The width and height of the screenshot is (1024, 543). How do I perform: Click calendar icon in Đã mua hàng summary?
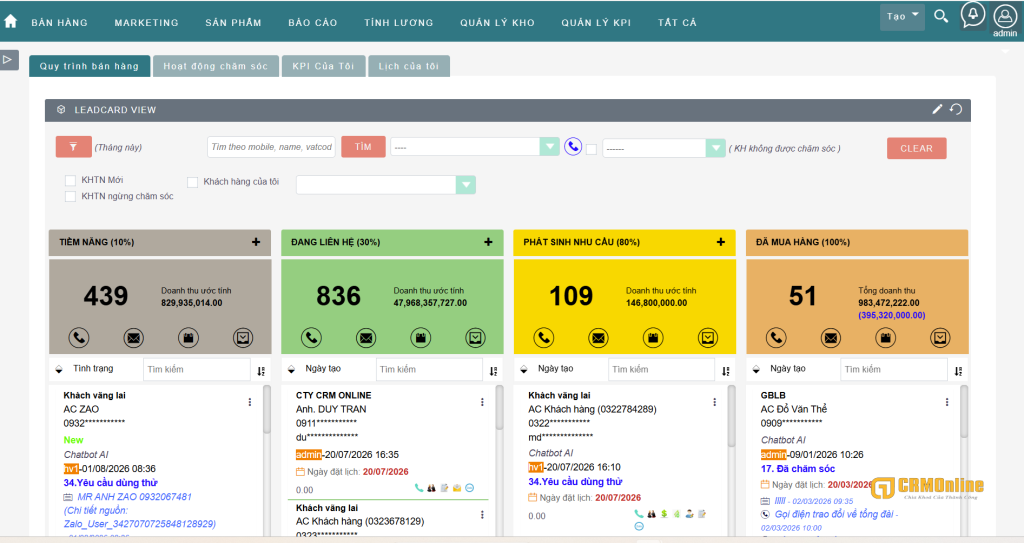click(x=886, y=338)
